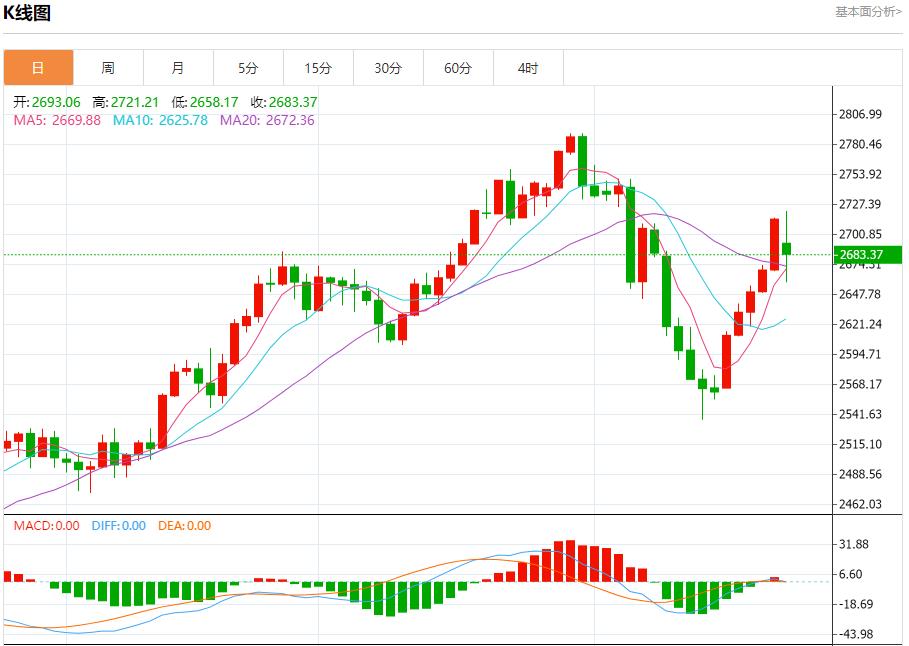The width and height of the screenshot is (909, 646).
Task: Click the MA5 indicator value label
Action: pos(57,120)
